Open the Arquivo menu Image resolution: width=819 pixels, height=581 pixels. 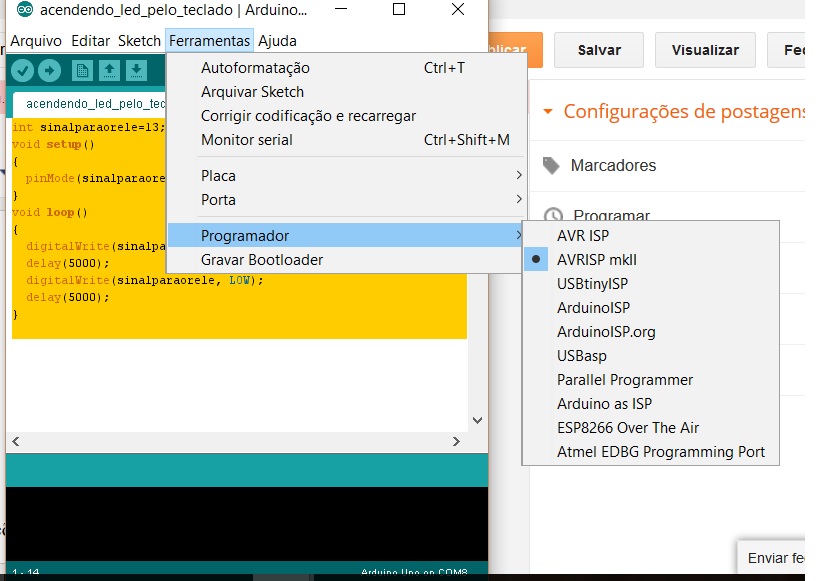coord(35,40)
